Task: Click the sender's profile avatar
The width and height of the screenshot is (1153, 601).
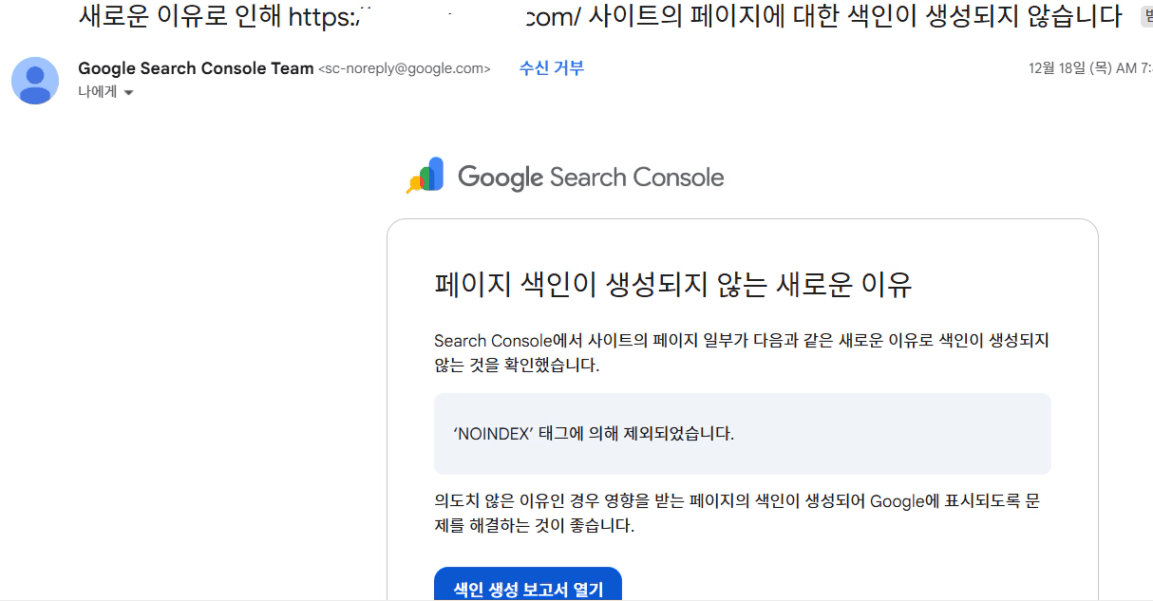Action: point(35,80)
